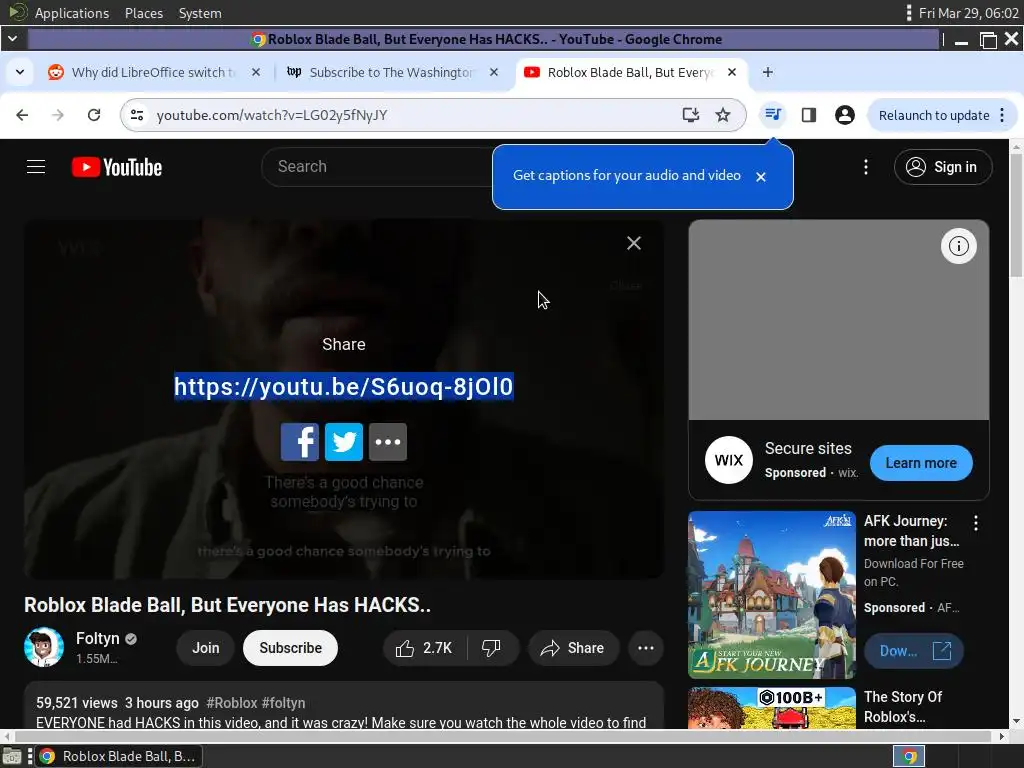The image size is (1024, 768).
Task: Go back in Chrome history
Action: click(x=22, y=115)
